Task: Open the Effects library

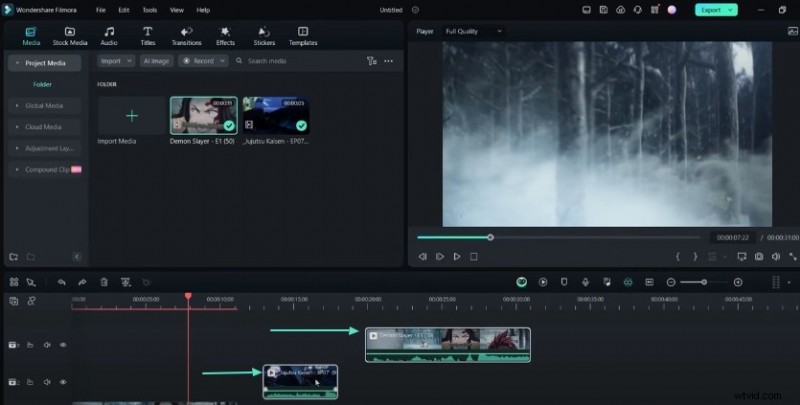Action: click(225, 36)
